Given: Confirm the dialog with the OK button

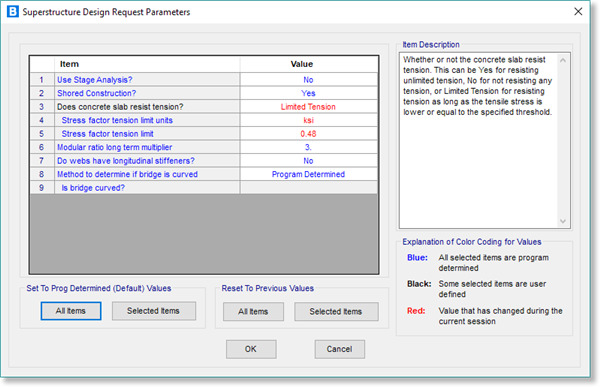Looking at the screenshot, I should 251,349.
